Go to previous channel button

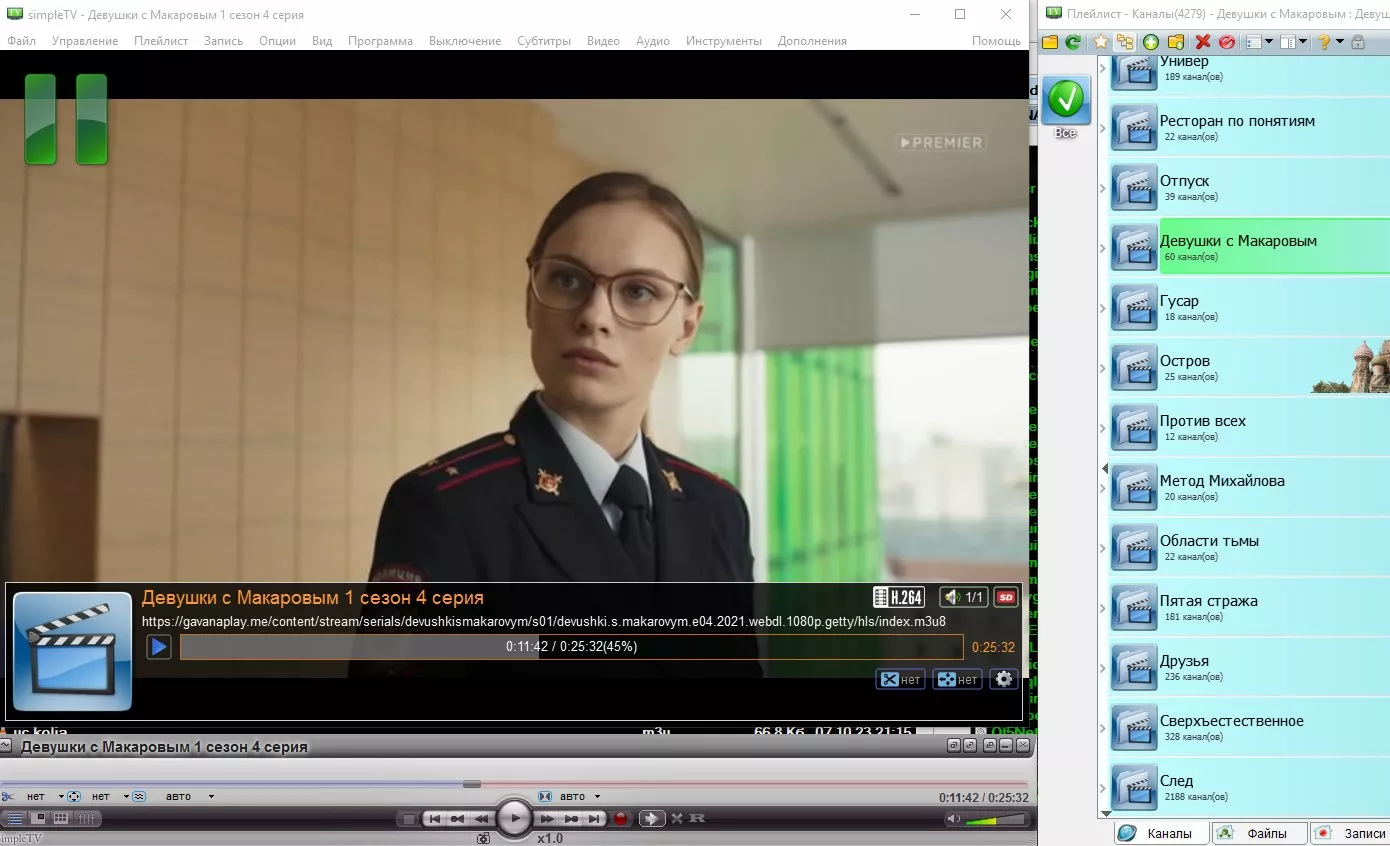[434, 819]
